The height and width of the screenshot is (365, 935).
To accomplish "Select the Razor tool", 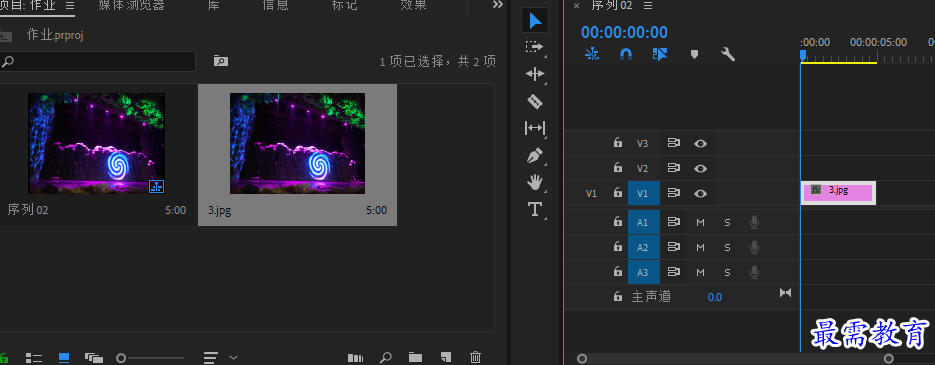I will (x=535, y=101).
